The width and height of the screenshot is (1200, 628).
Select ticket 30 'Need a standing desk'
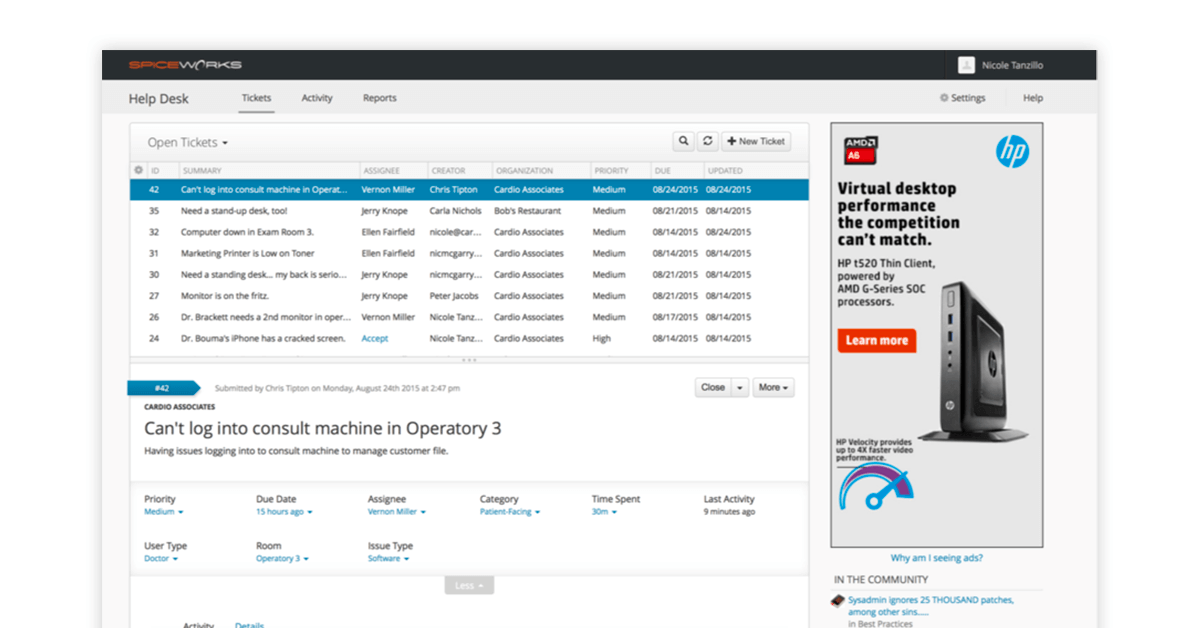click(x=469, y=274)
